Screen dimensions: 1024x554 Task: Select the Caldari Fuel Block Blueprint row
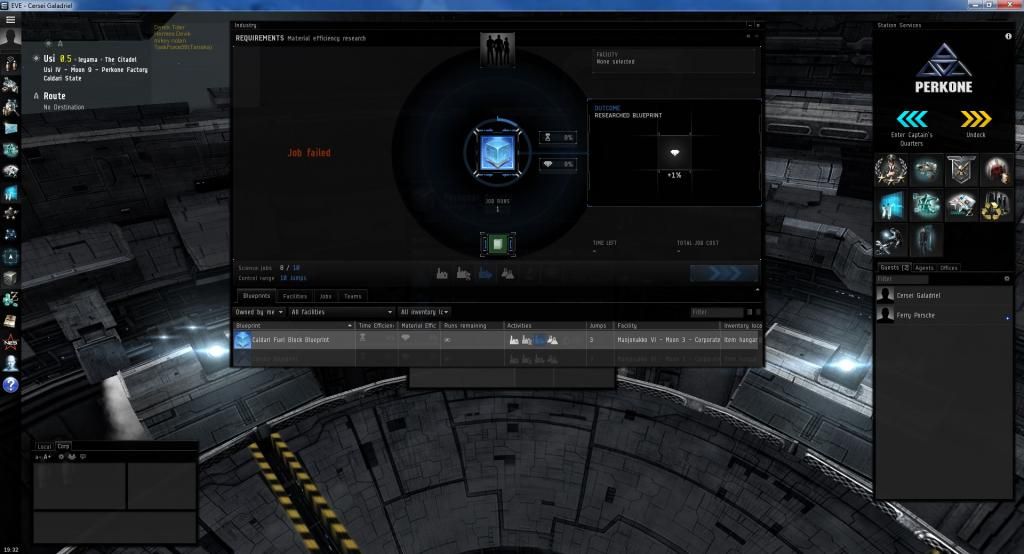pos(496,340)
